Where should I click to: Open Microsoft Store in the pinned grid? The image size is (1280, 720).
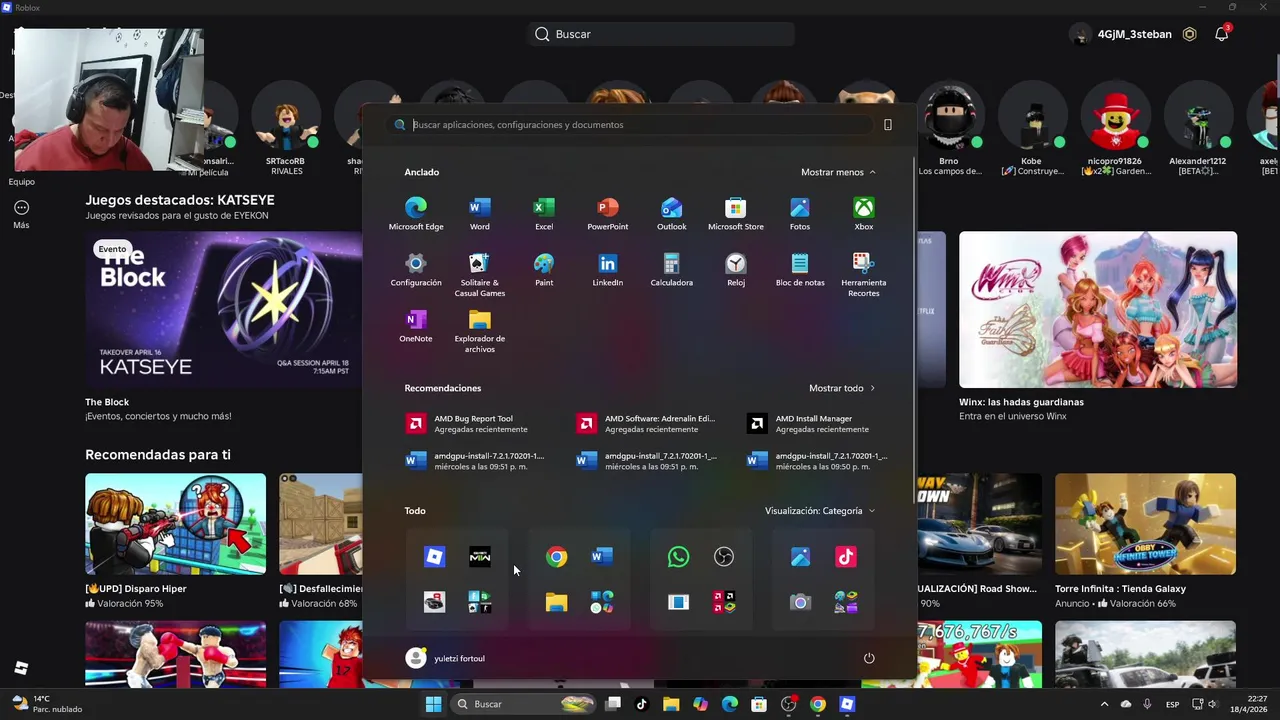coord(736,214)
